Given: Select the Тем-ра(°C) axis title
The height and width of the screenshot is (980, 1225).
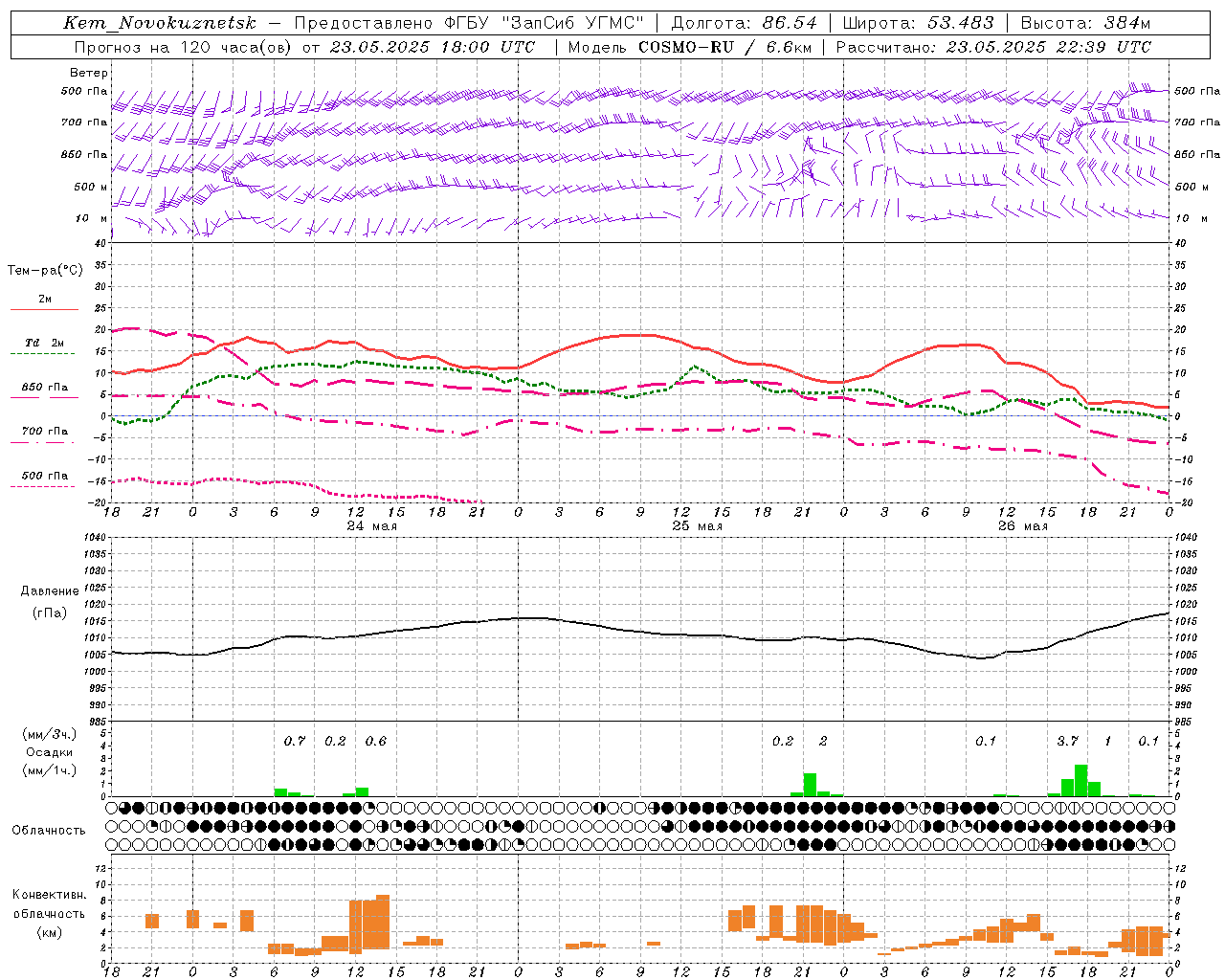Looking at the screenshot, I should [x=45, y=270].
